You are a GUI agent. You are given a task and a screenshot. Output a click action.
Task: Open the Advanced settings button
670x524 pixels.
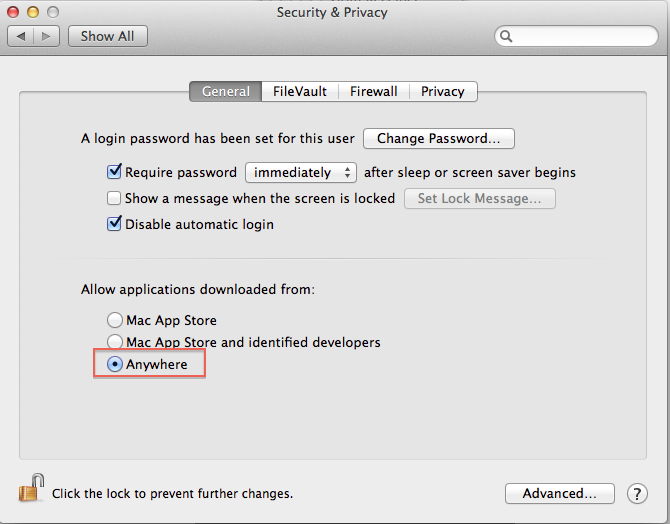click(x=559, y=493)
